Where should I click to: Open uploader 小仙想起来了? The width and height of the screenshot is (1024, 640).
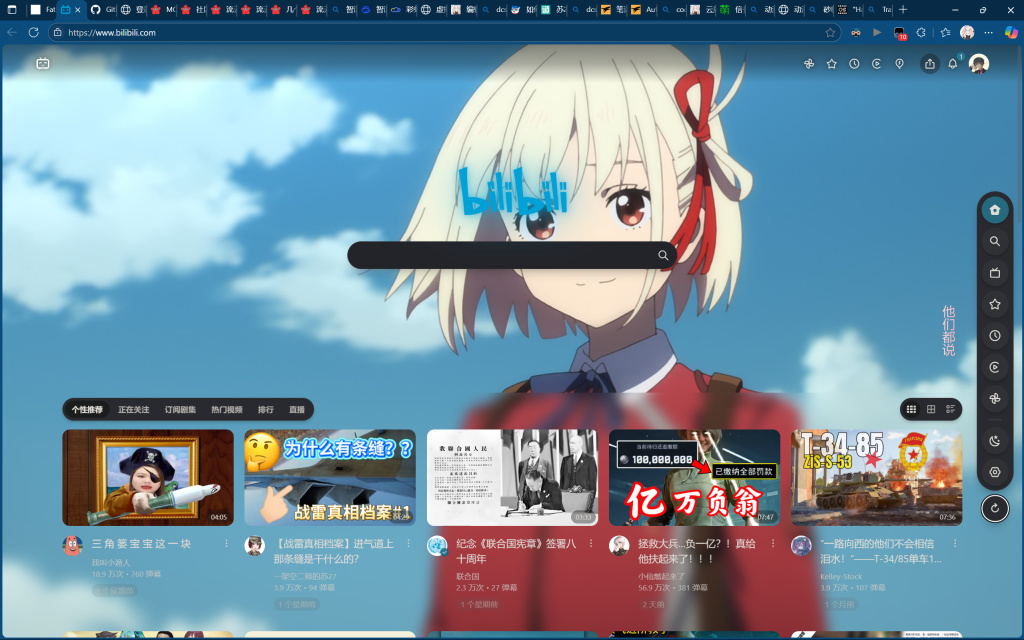662,577
